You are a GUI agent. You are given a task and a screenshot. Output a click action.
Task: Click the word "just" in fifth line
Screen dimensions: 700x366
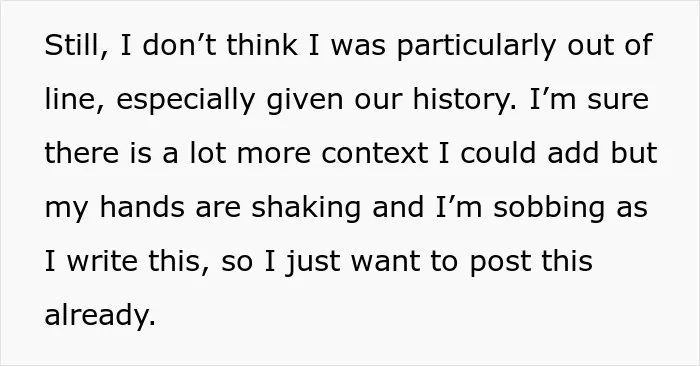coord(313,263)
